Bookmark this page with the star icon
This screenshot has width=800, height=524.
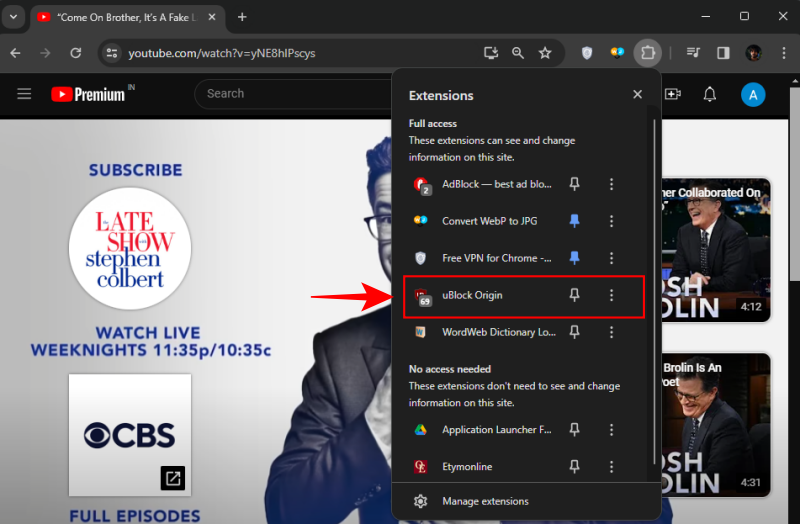545,53
